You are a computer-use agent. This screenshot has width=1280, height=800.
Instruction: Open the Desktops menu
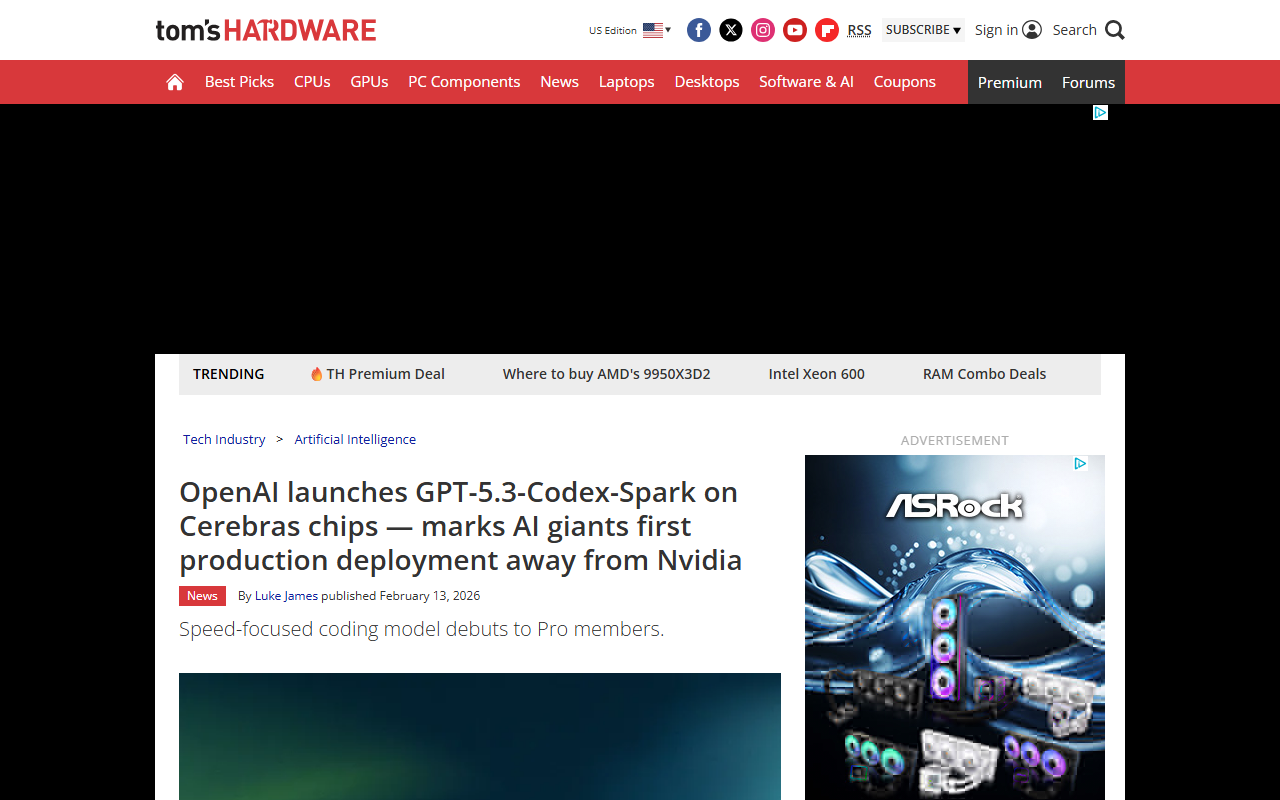pos(707,82)
